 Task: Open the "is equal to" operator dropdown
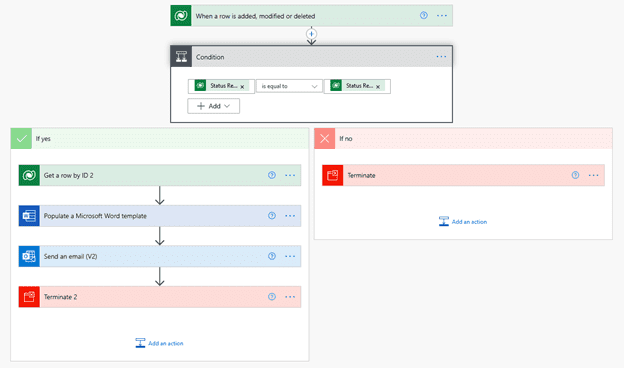point(289,86)
